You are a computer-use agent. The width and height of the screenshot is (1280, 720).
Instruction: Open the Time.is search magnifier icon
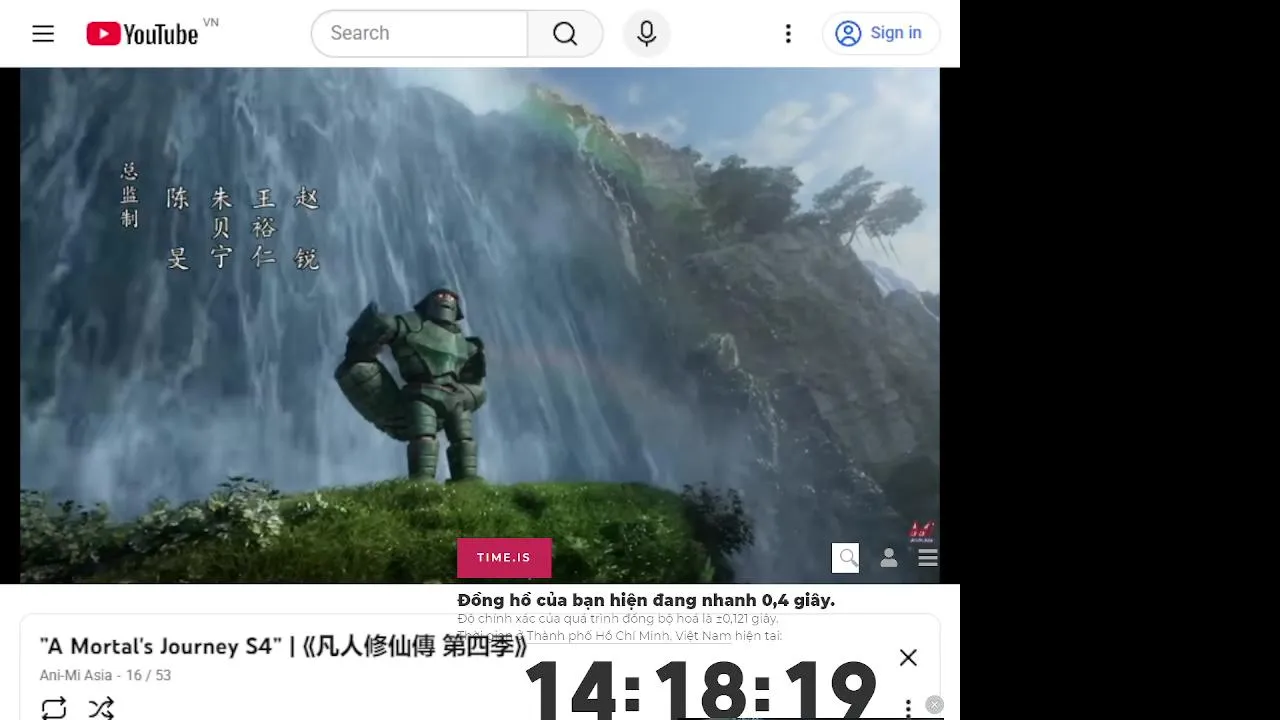tap(846, 558)
